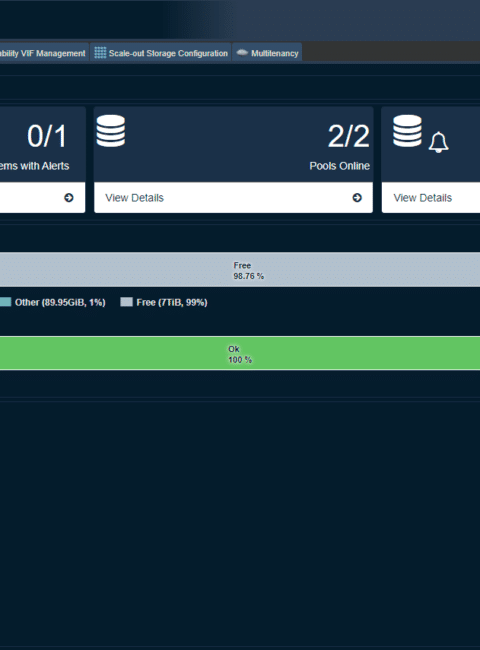Screen dimensions: 480x650
Task: Click the Multitenancy cloud icon
Action: 242,53
